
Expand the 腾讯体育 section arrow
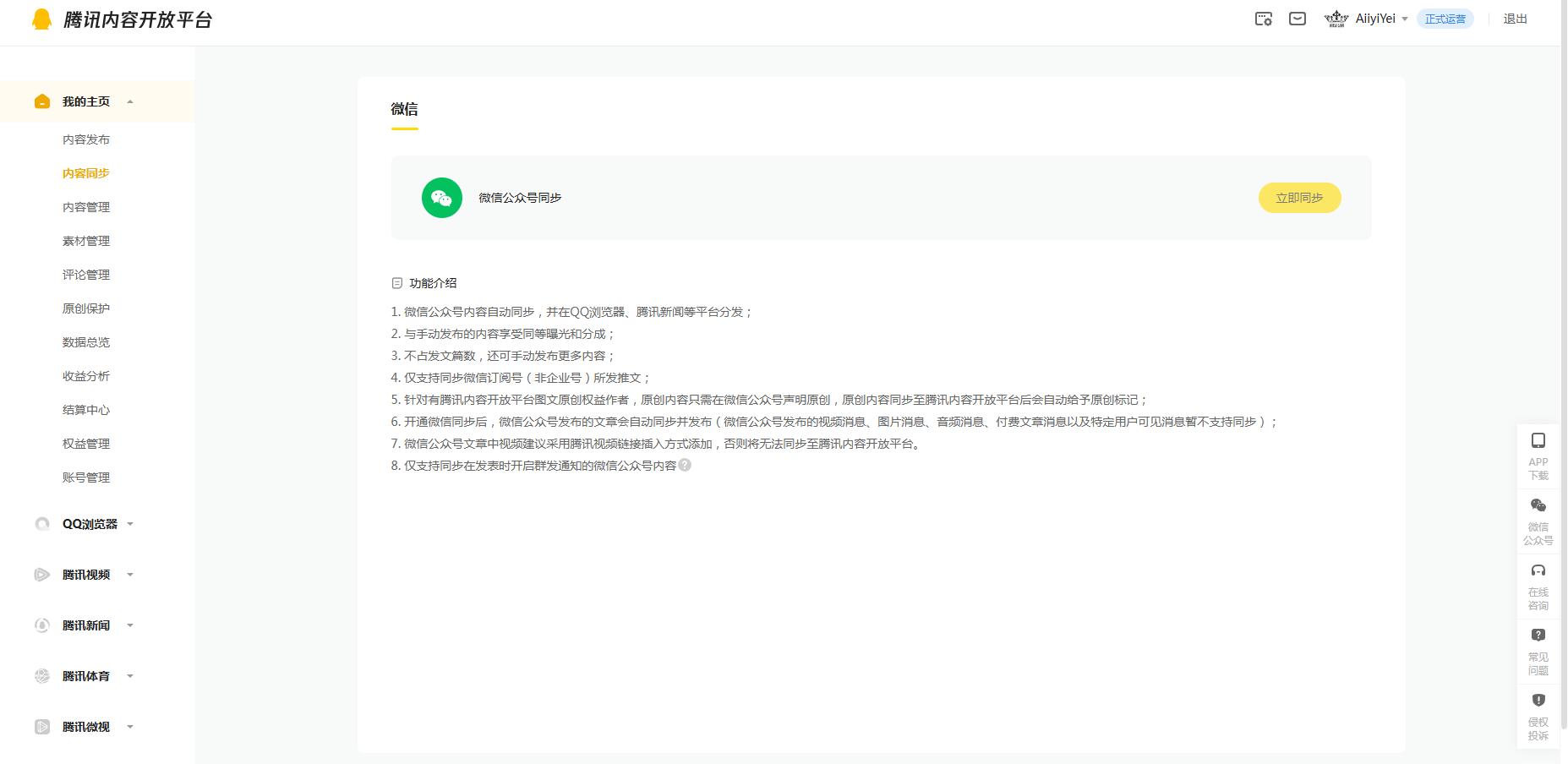(130, 676)
